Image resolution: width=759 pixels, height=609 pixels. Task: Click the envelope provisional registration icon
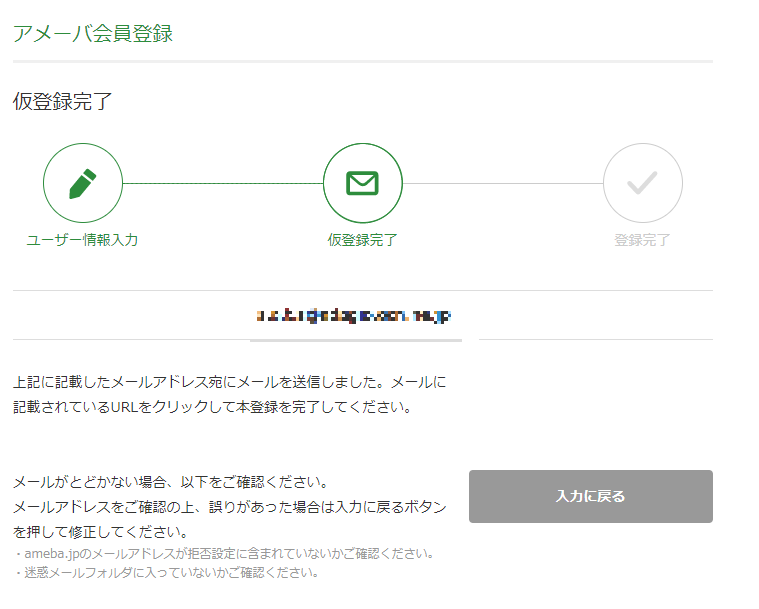[363, 183]
